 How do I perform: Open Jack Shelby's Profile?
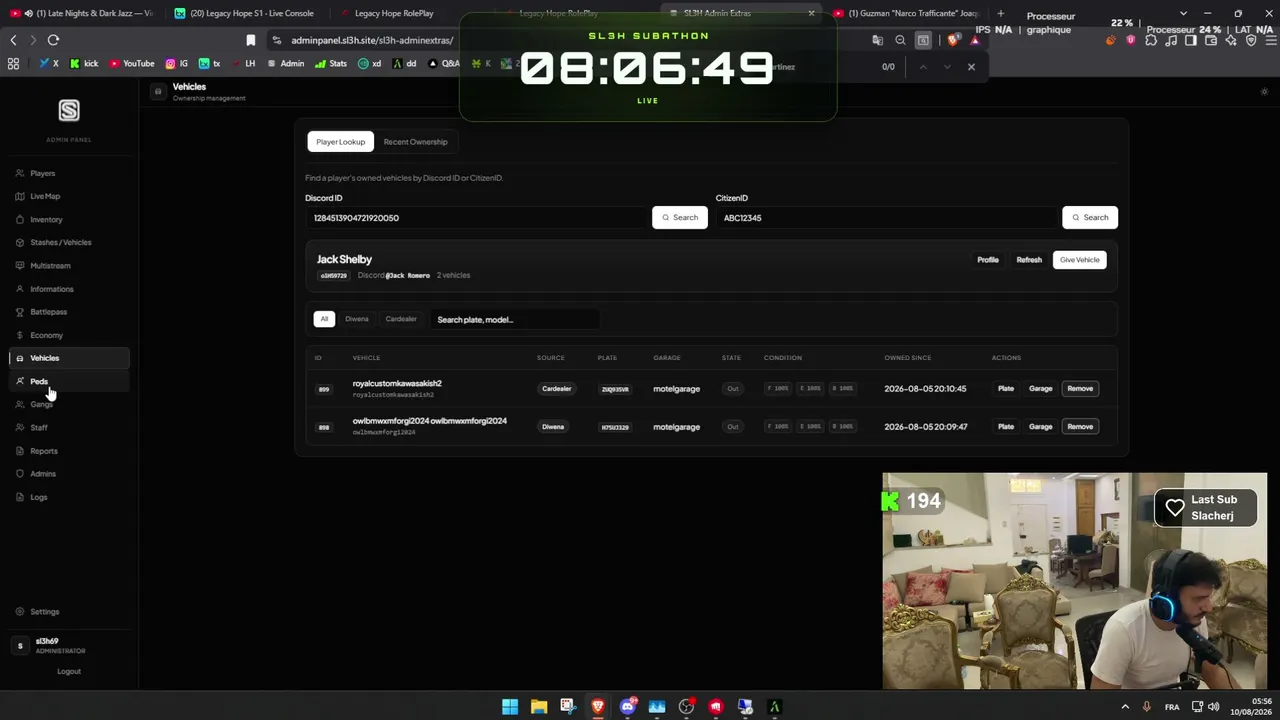point(988,260)
